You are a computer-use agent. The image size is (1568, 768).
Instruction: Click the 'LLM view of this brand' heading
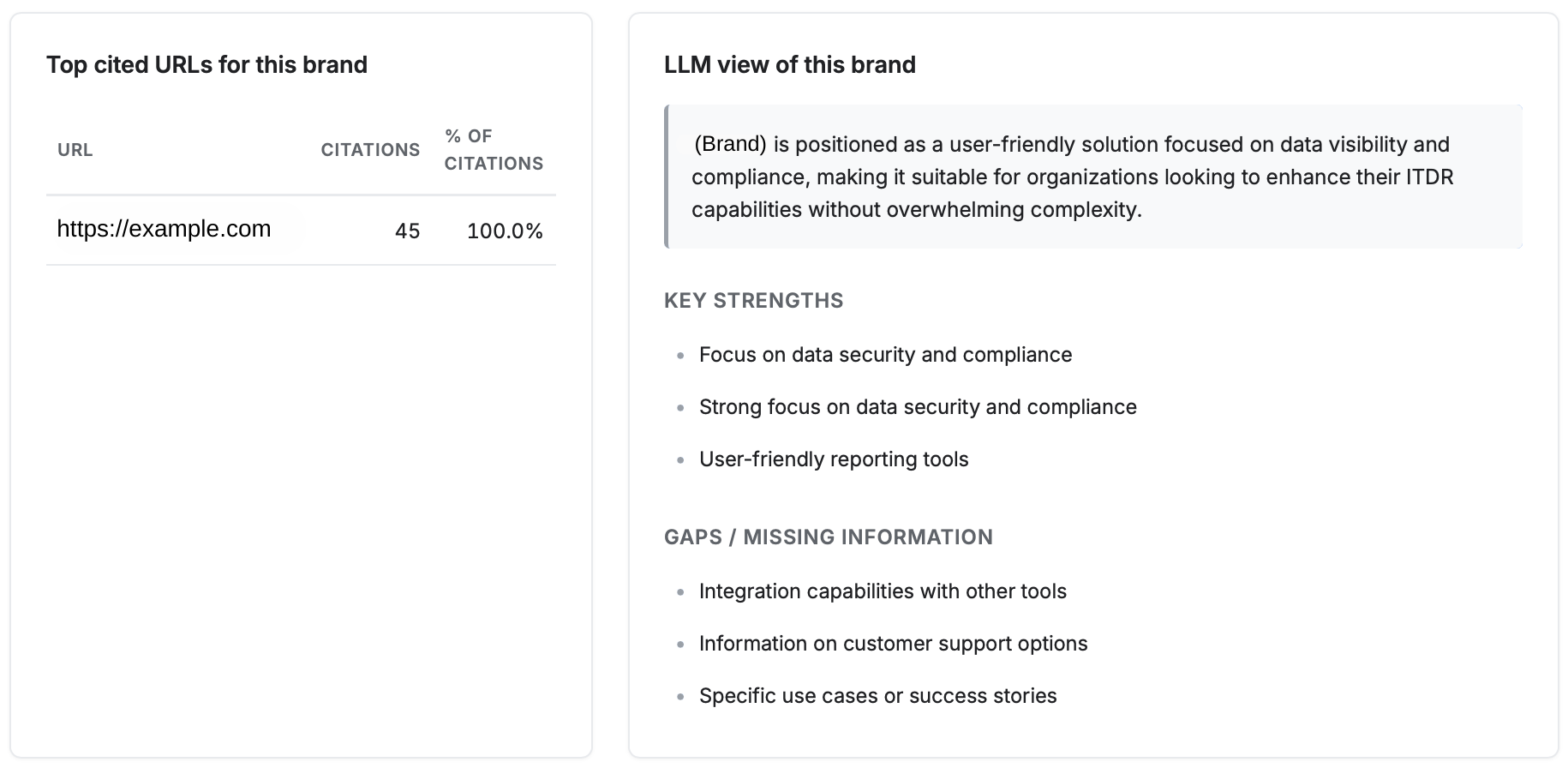(x=789, y=63)
